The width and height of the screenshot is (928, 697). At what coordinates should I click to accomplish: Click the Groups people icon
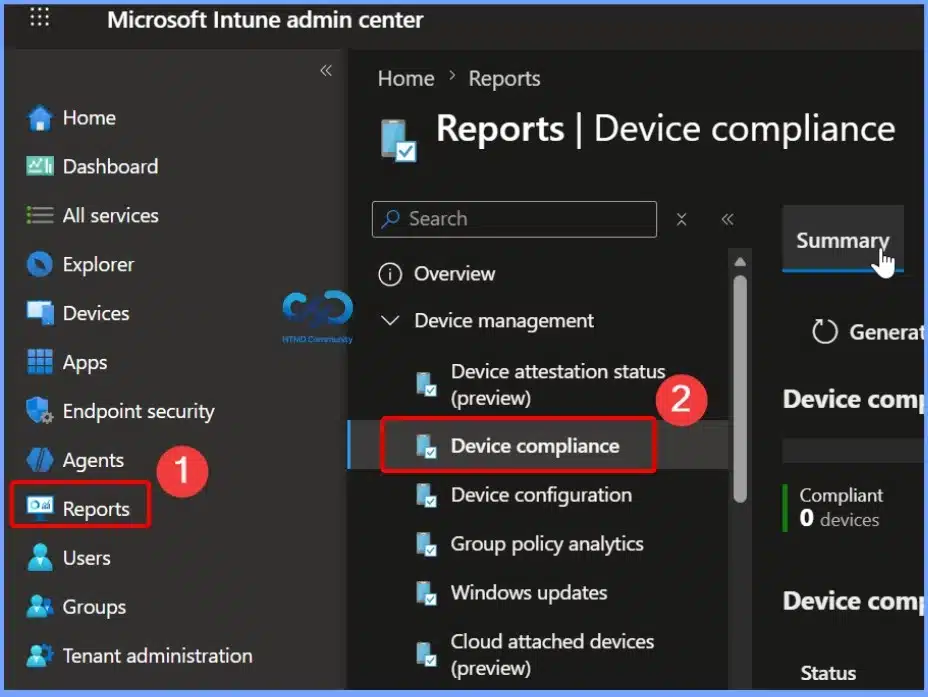40,606
